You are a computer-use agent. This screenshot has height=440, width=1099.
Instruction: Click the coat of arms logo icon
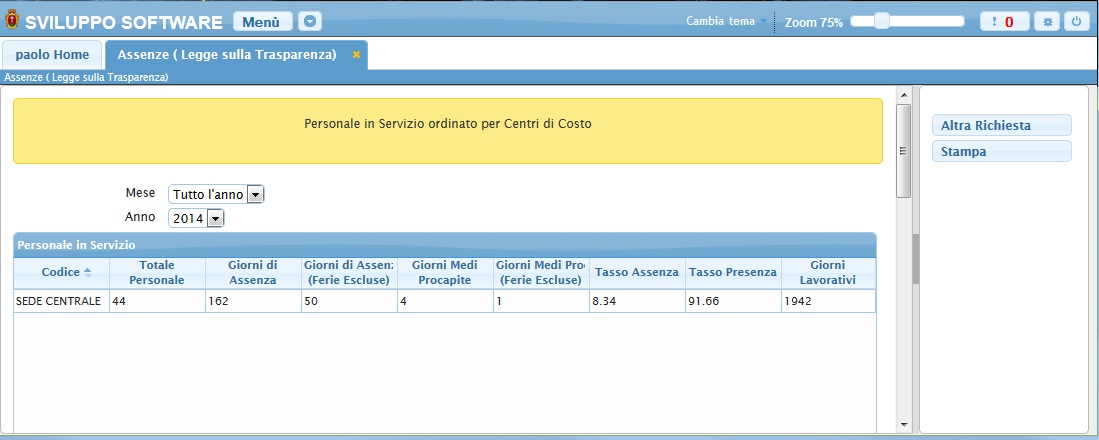point(11,22)
